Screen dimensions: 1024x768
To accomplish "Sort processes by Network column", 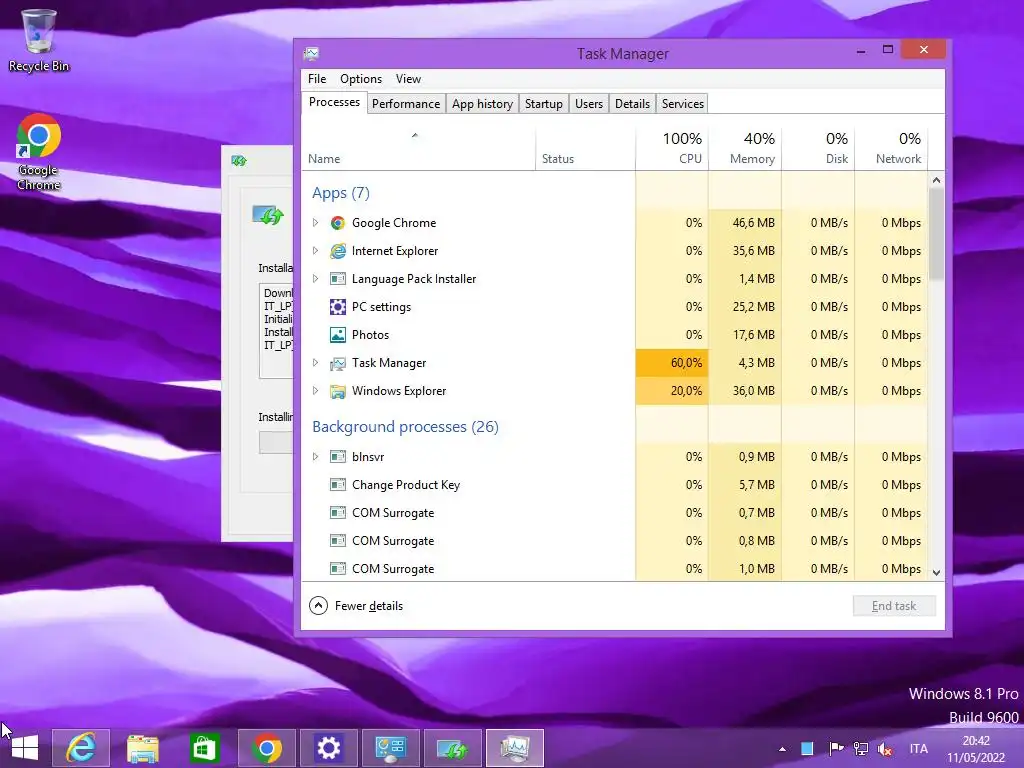I will coord(891,148).
